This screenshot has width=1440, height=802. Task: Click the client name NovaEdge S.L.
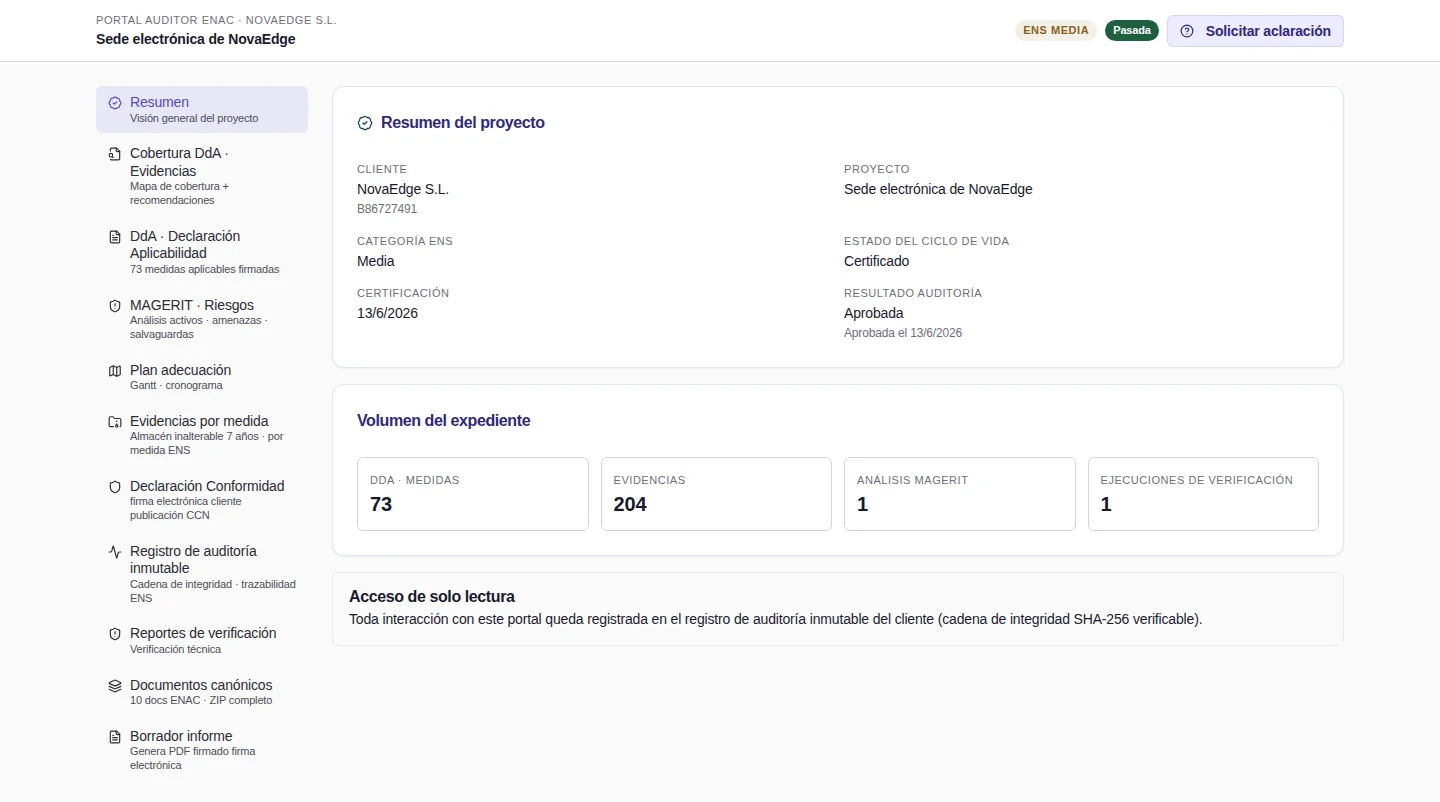[403, 189]
